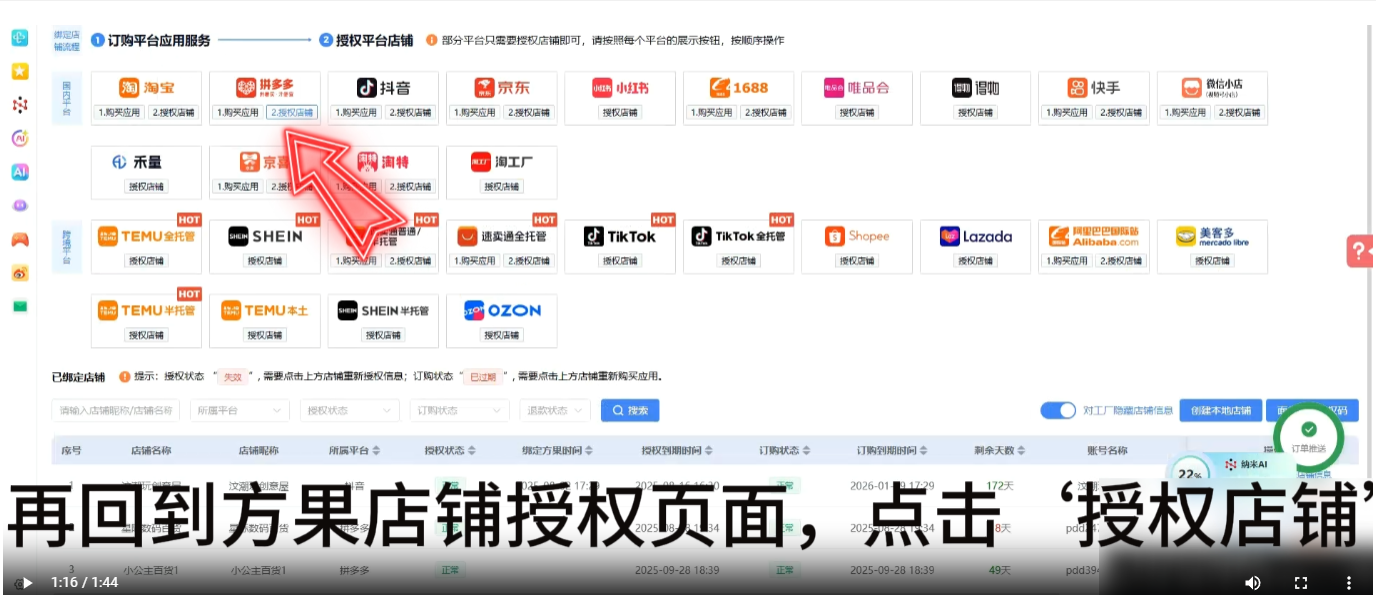Image resolution: width=1376 pixels, height=595 pixels.
Task: Click 2.授权店铺 under 京东
Action: [x=529, y=112]
